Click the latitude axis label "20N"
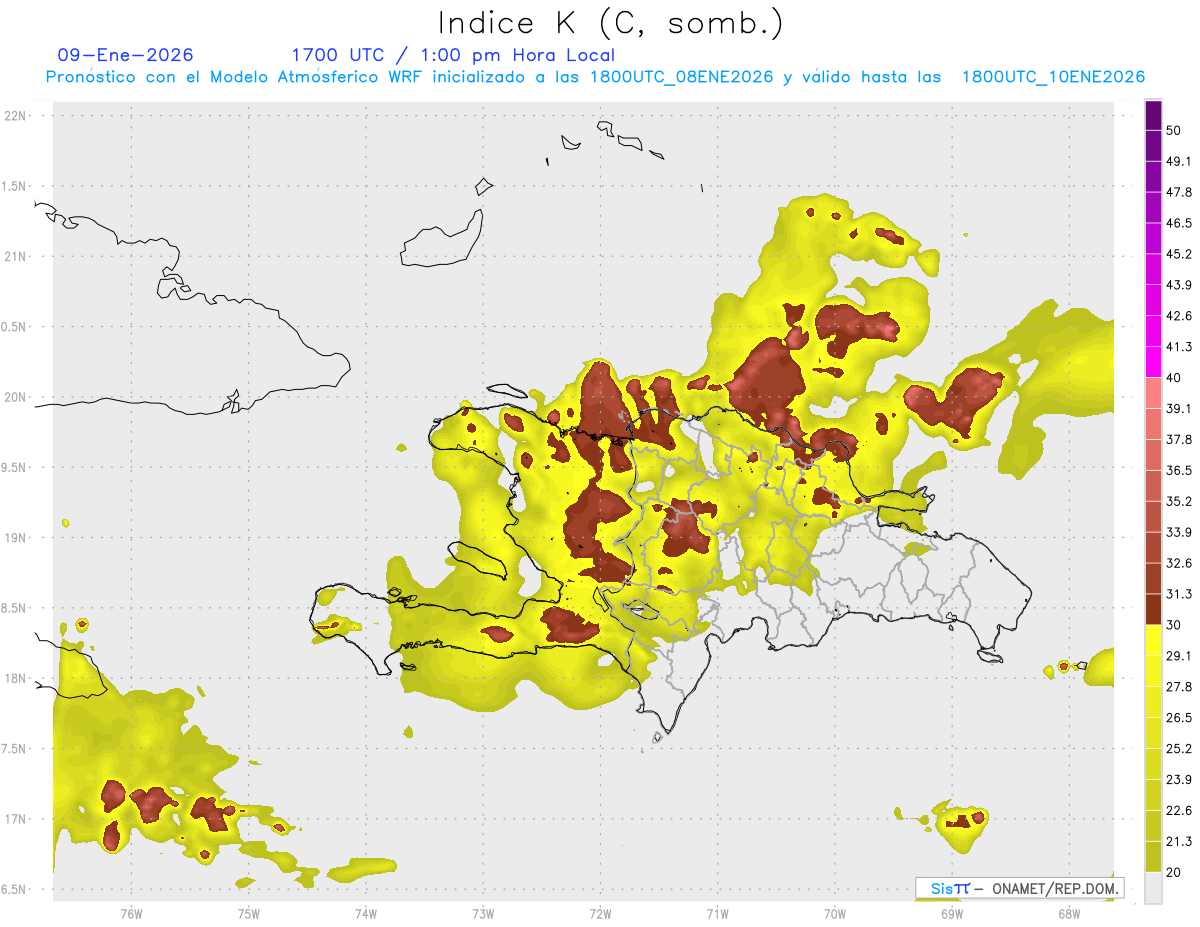This screenshot has width=1200, height=927. coord(17,397)
